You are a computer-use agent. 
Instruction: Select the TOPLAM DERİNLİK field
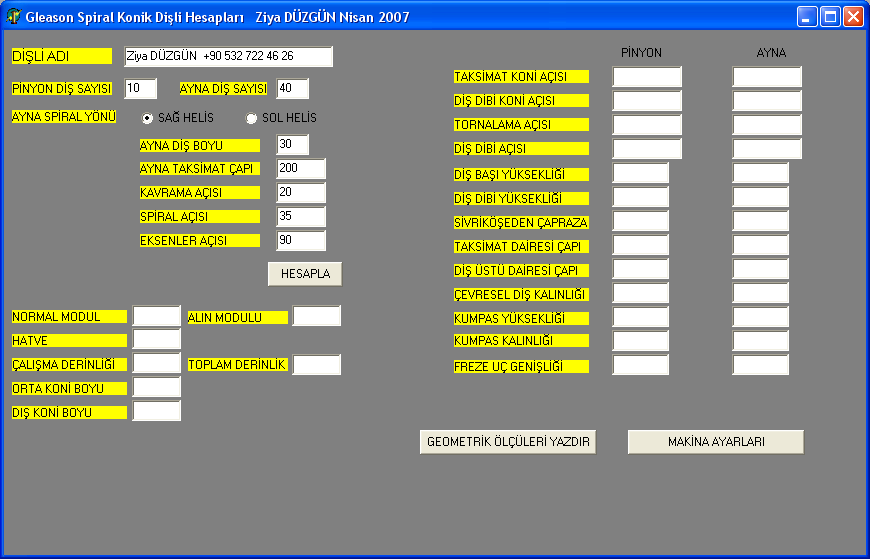pos(317,365)
